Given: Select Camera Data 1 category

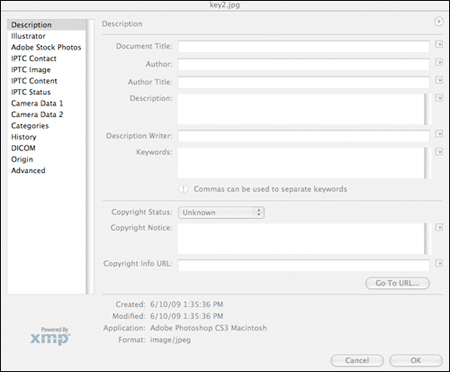Looking at the screenshot, I should pos(37,103).
